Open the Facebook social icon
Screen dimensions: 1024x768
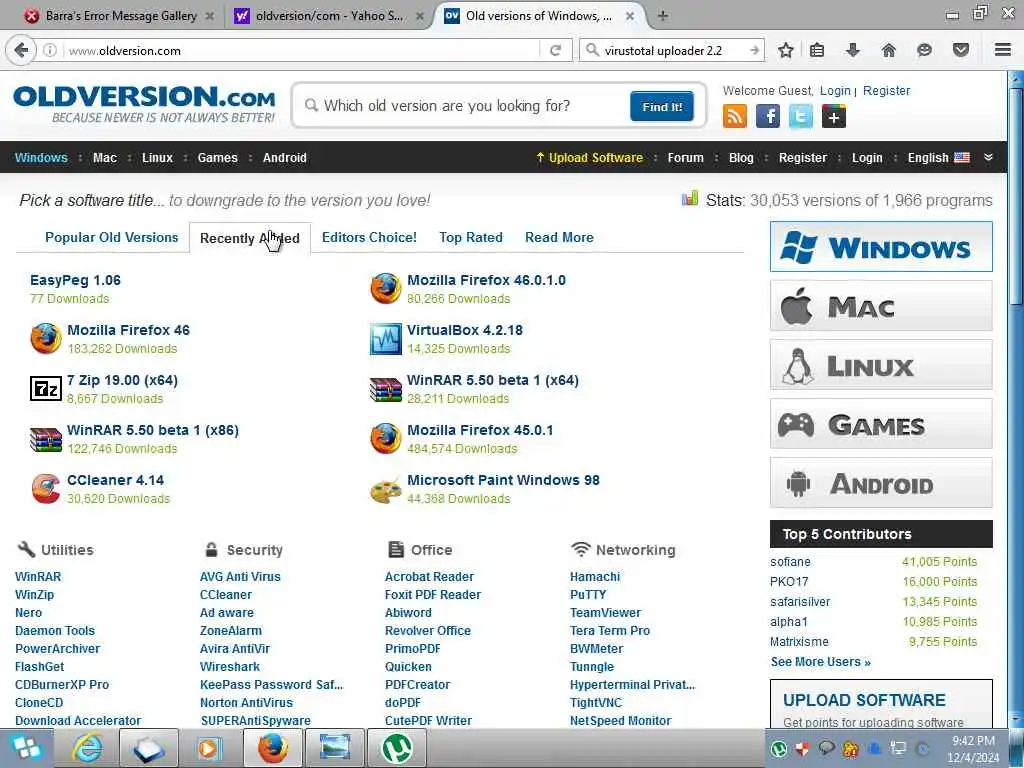pos(768,116)
